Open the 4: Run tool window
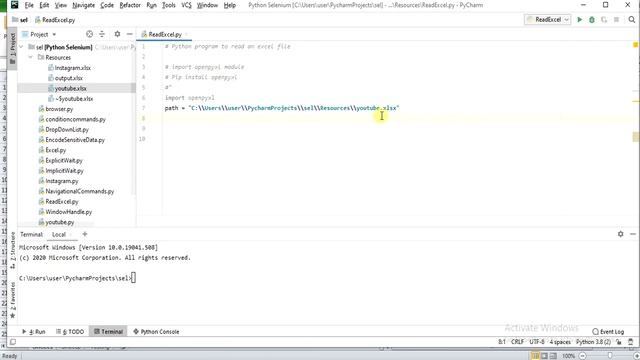The image size is (640, 360). tap(34, 331)
